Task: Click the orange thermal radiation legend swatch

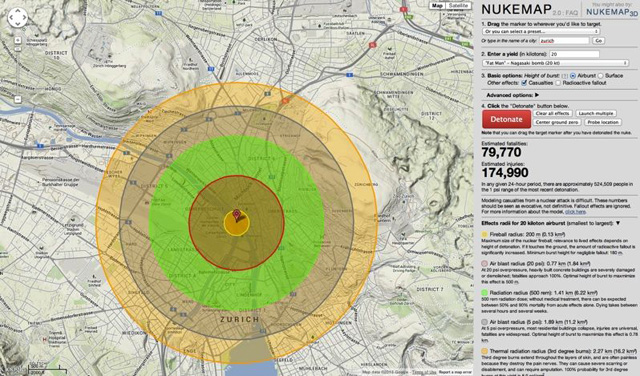Action: click(484, 351)
